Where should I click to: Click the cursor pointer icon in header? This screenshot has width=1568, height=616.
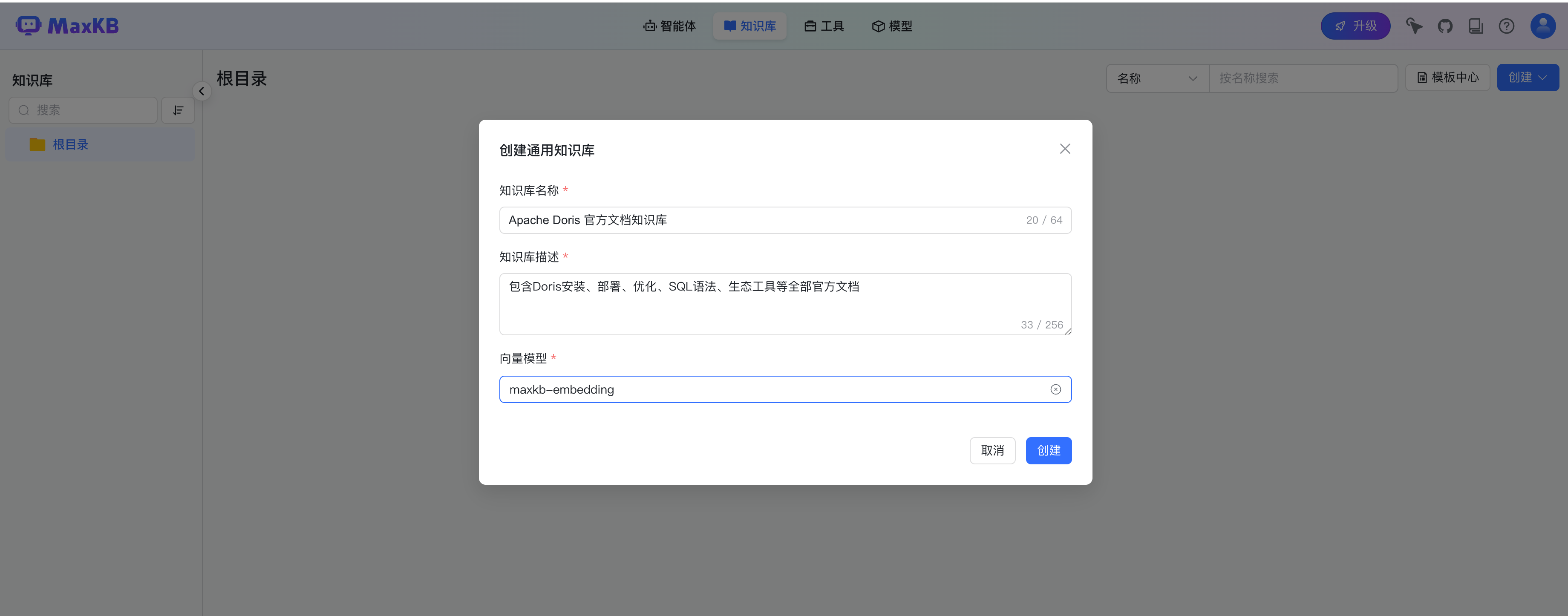(x=1413, y=26)
